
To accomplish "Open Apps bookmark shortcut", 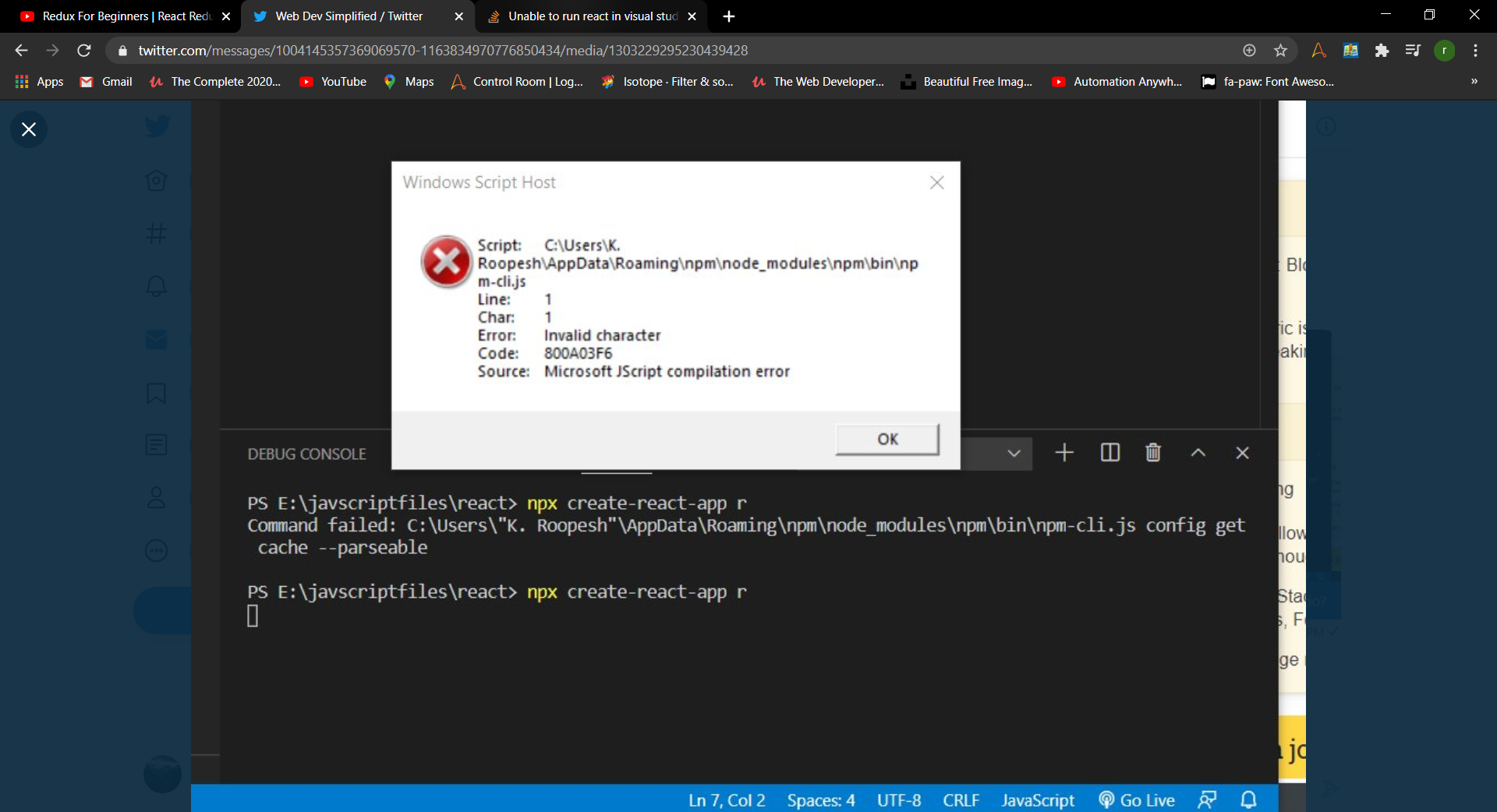I will (40, 82).
